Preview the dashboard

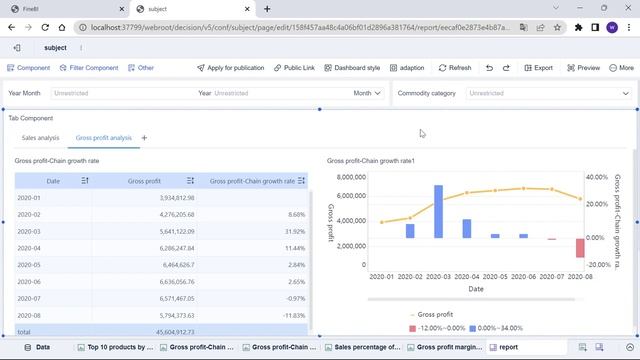(x=584, y=68)
